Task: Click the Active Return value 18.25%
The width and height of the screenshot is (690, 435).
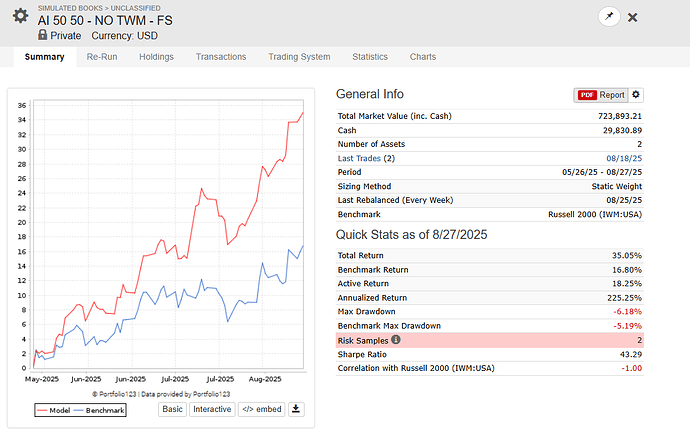Action: tap(627, 284)
